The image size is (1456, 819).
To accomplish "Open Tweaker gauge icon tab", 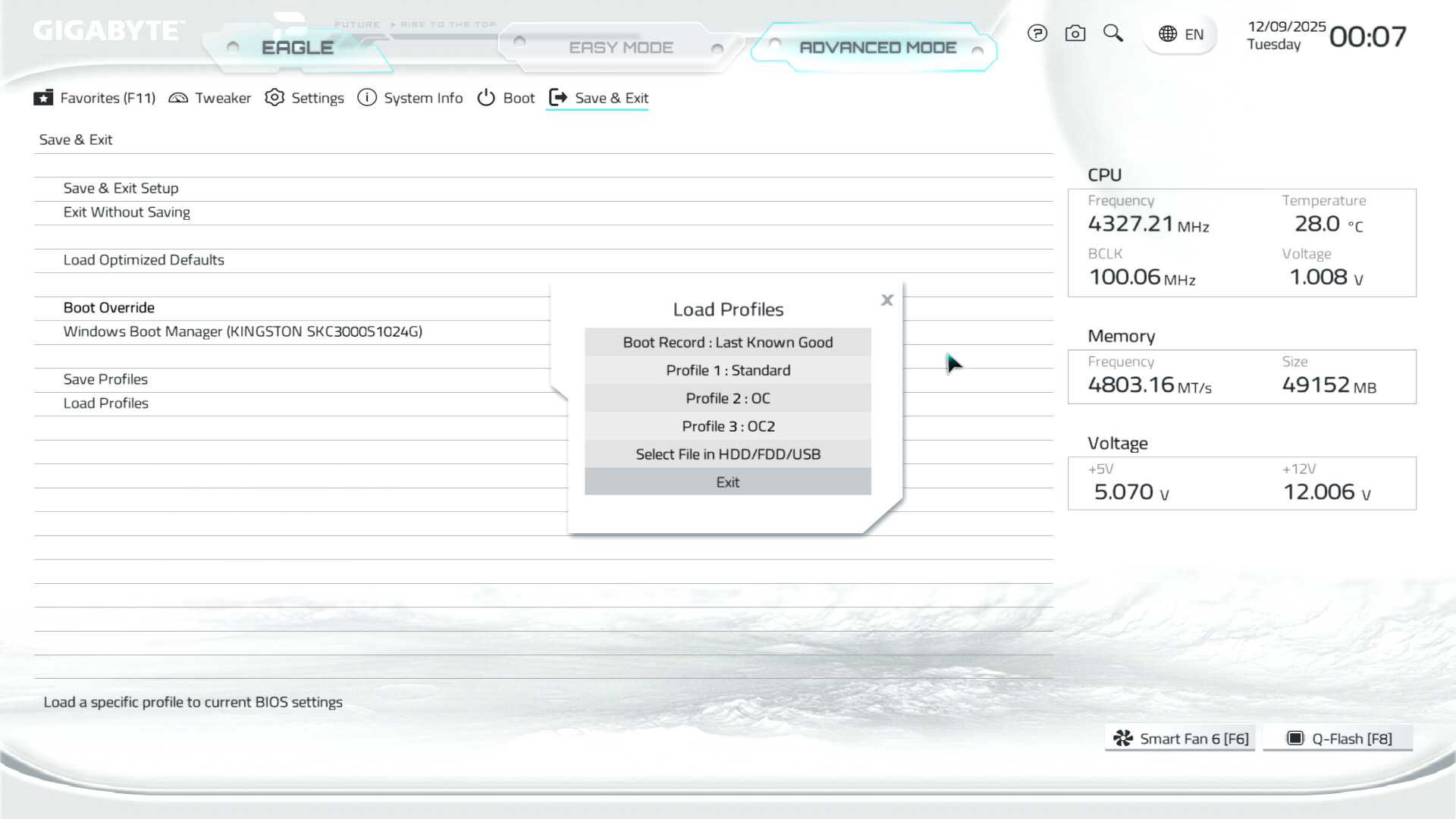I will point(178,98).
